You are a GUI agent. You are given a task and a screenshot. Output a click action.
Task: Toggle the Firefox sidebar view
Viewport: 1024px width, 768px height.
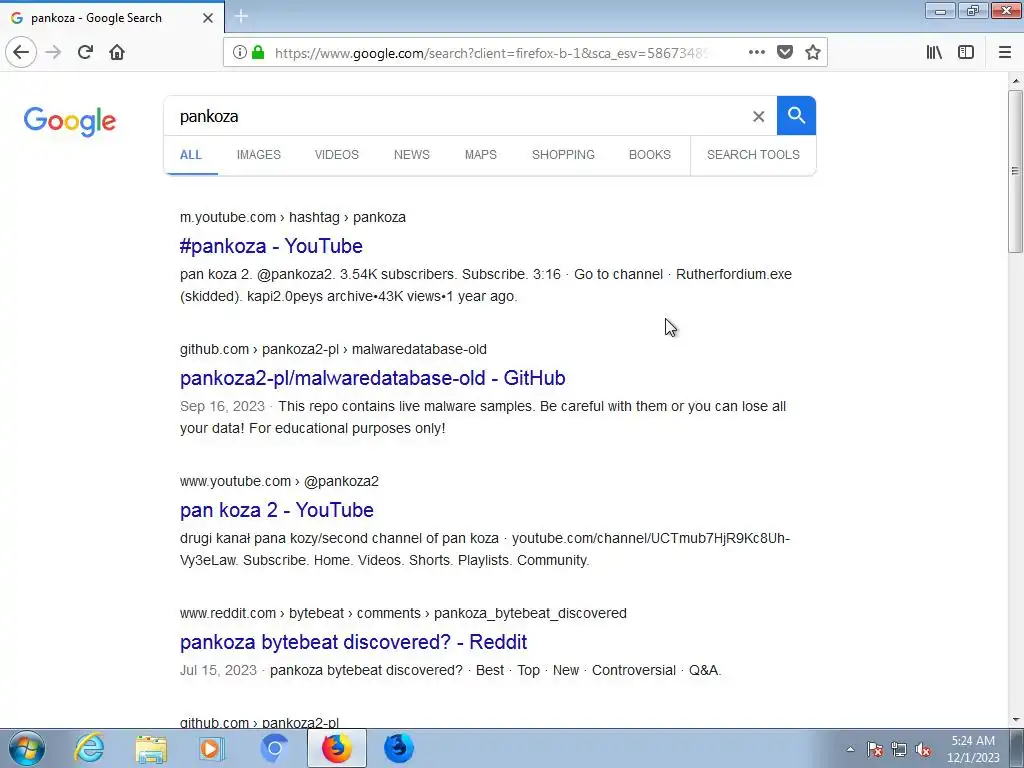(966, 52)
